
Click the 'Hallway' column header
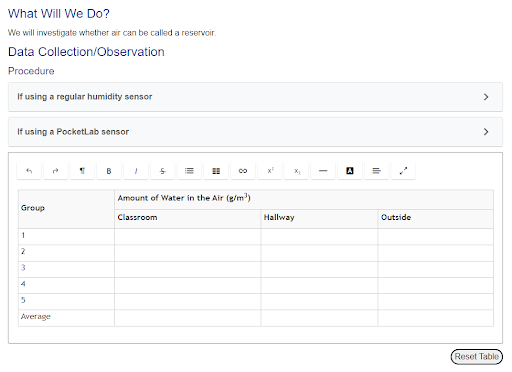[319, 219]
